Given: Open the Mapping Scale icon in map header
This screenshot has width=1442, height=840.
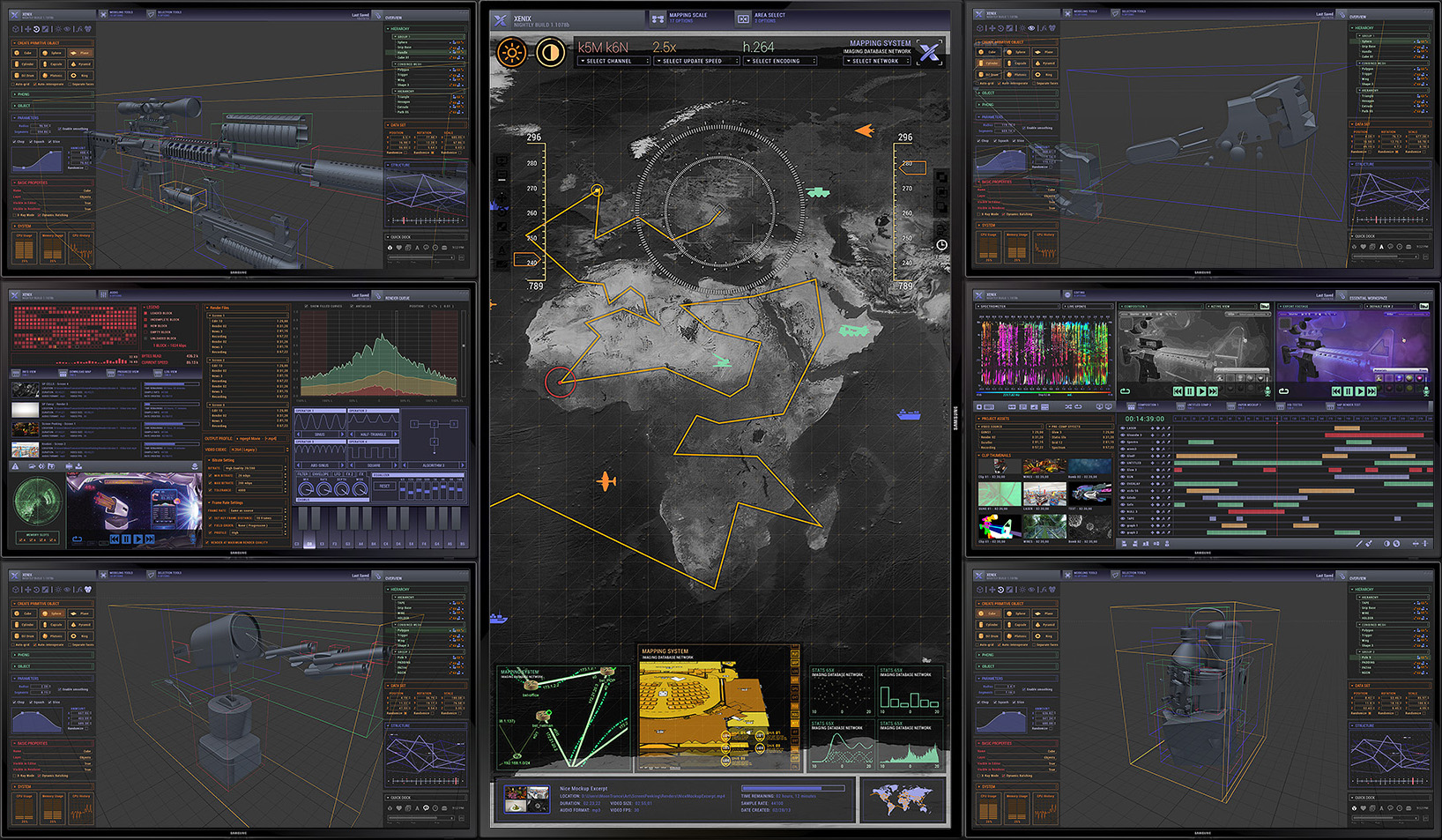Looking at the screenshot, I should coord(658,19).
